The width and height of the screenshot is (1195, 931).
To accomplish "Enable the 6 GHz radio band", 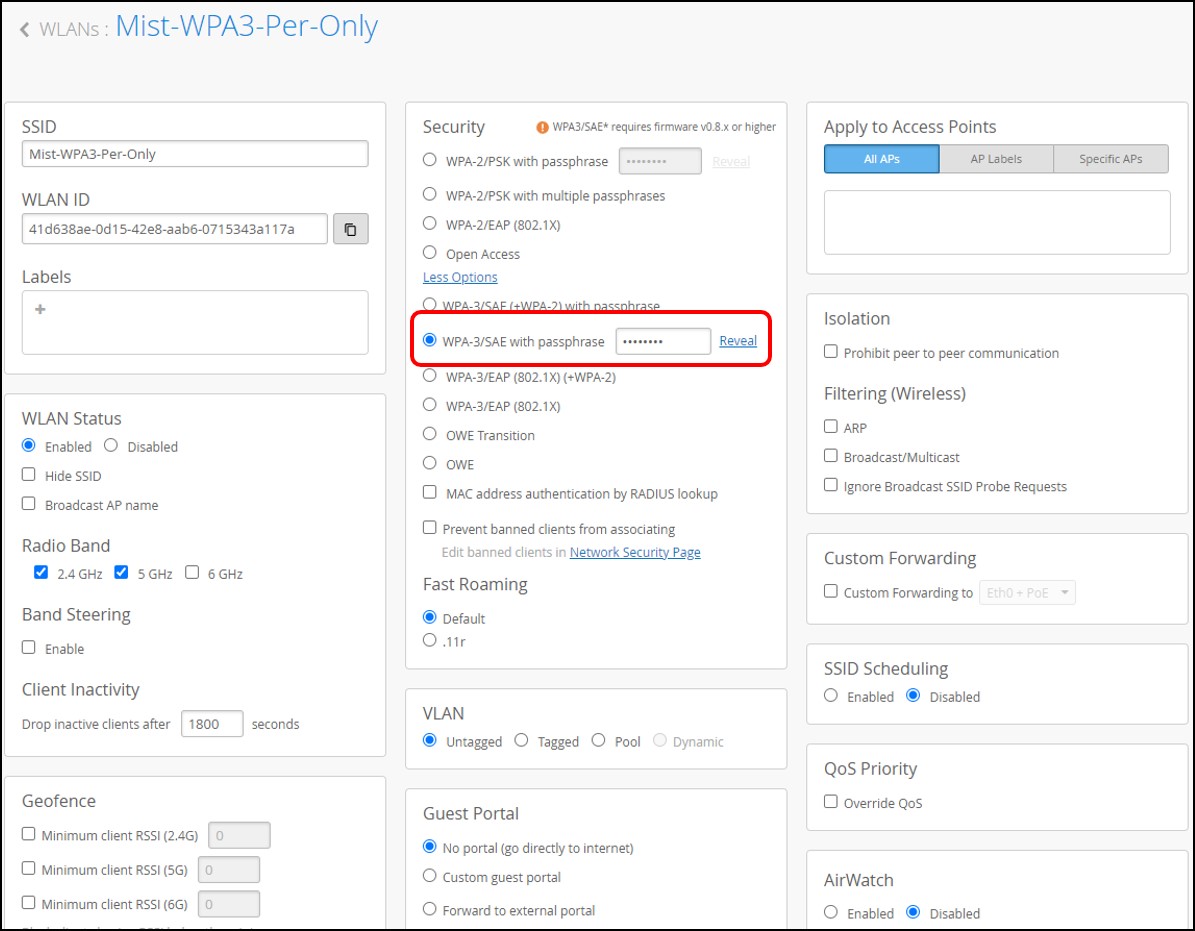I will (191, 573).
